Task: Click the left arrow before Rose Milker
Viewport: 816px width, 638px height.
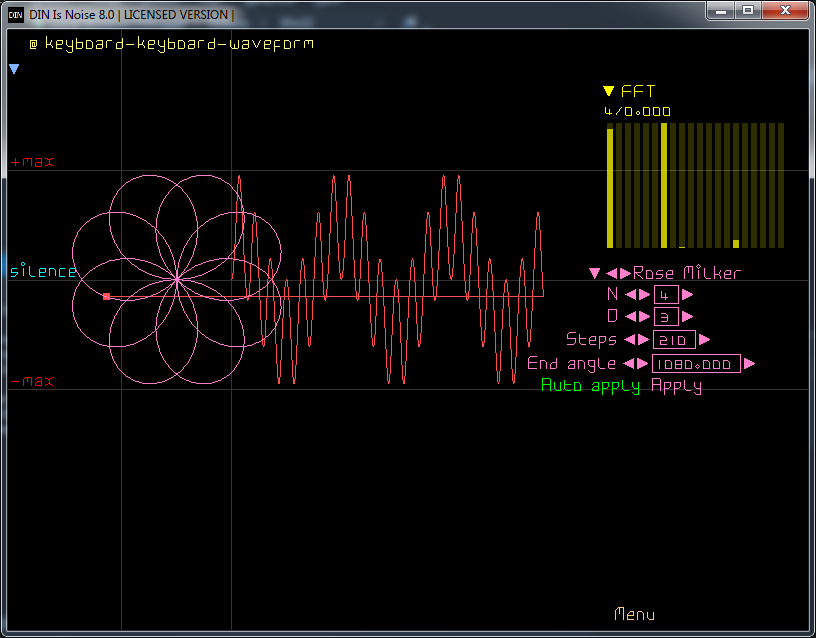Action: (613, 273)
